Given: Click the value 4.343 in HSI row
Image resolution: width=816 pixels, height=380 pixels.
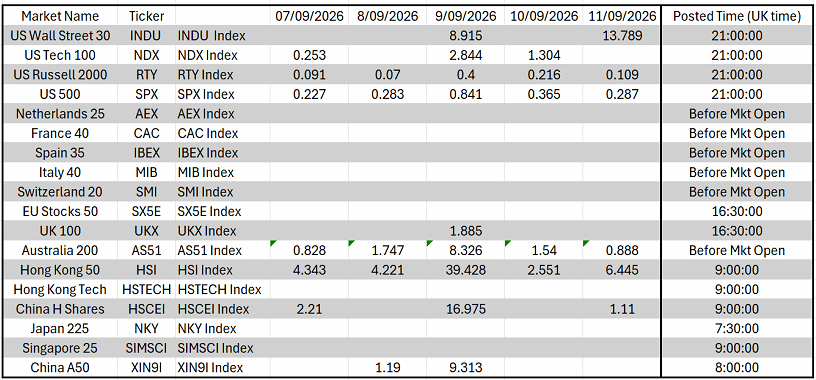Looking at the screenshot, I should click(x=310, y=270).
